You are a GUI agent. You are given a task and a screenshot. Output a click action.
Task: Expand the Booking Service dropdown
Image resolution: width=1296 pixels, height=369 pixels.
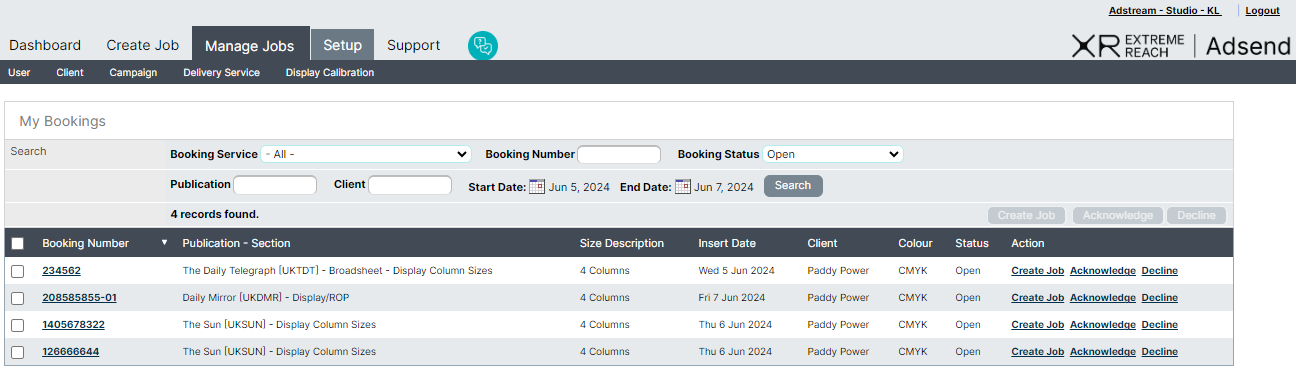click(x=366, y=154)
